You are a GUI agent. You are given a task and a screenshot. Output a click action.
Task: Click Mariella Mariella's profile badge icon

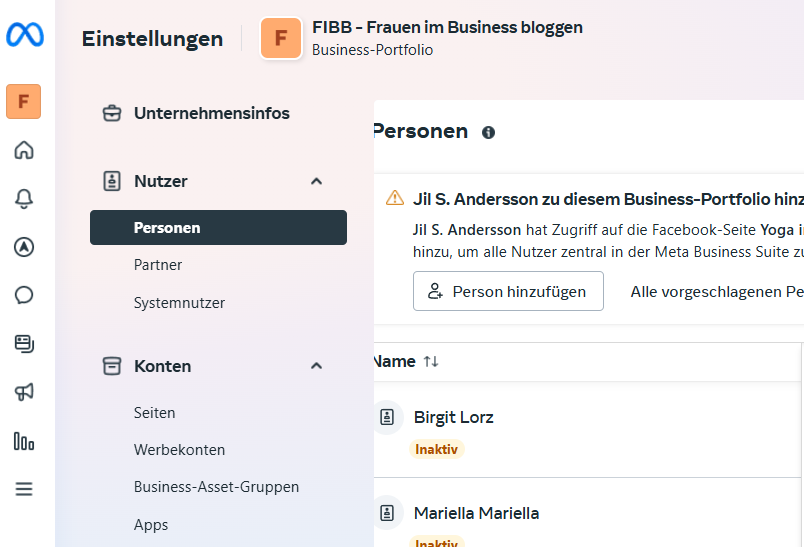(x=387, y=513)
